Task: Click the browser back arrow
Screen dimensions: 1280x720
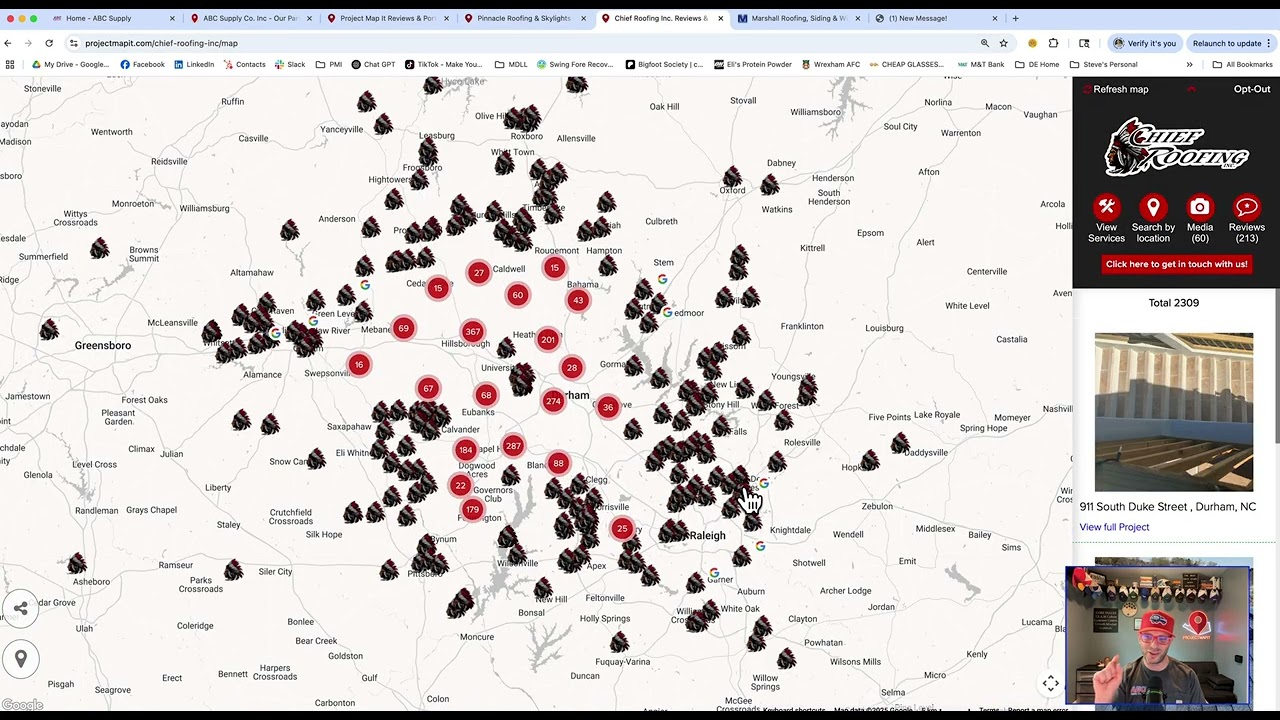Action: pos(8,43)
